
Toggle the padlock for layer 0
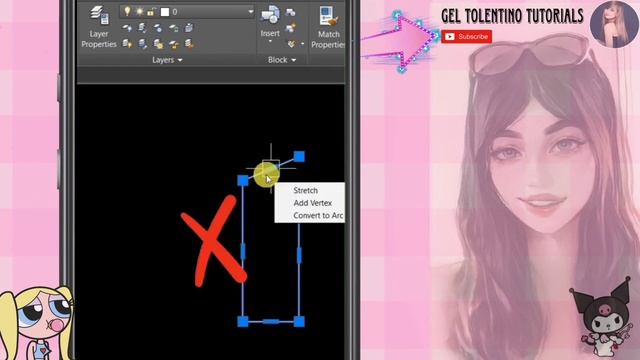[151, 12]
